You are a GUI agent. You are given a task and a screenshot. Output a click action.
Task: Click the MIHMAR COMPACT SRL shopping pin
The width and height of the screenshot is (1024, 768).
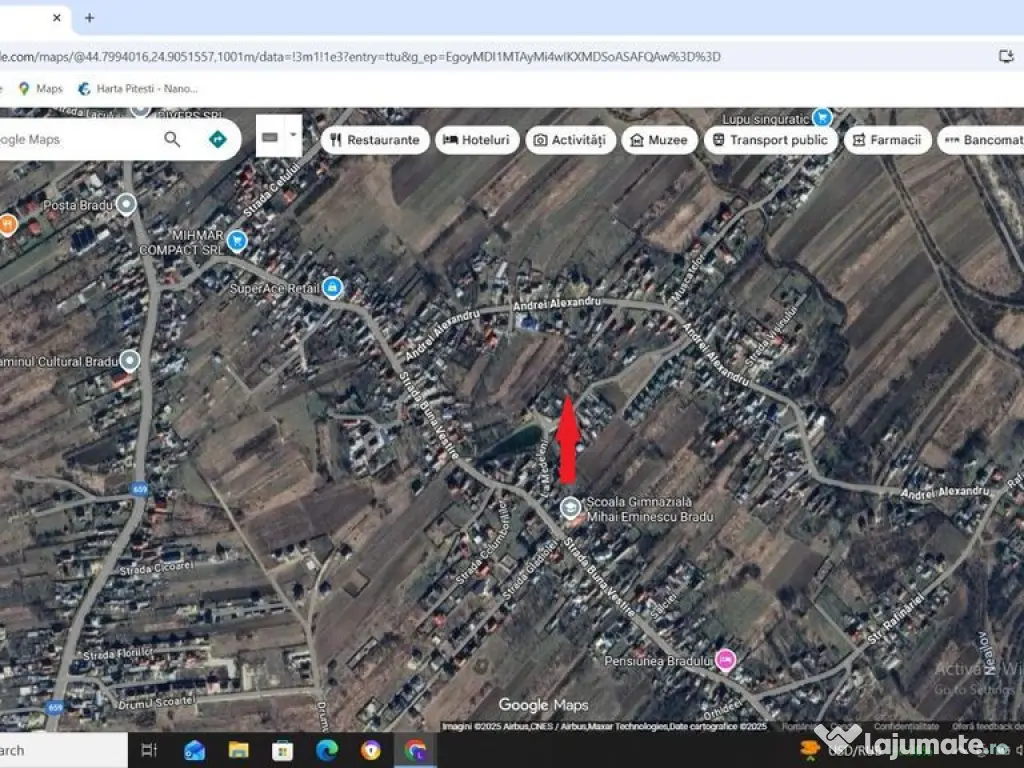[x=236, y=240]
